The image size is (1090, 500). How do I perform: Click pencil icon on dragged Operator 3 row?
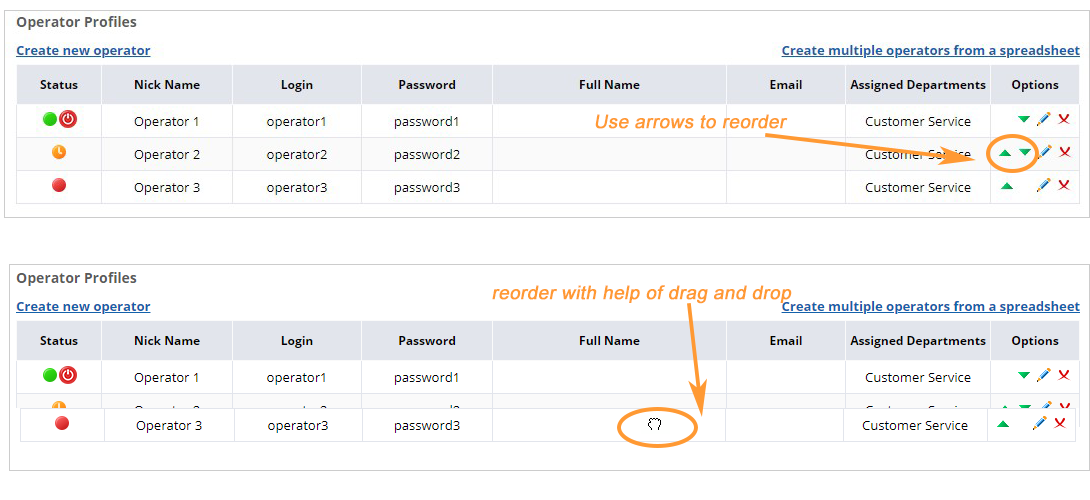point(1039,423)
